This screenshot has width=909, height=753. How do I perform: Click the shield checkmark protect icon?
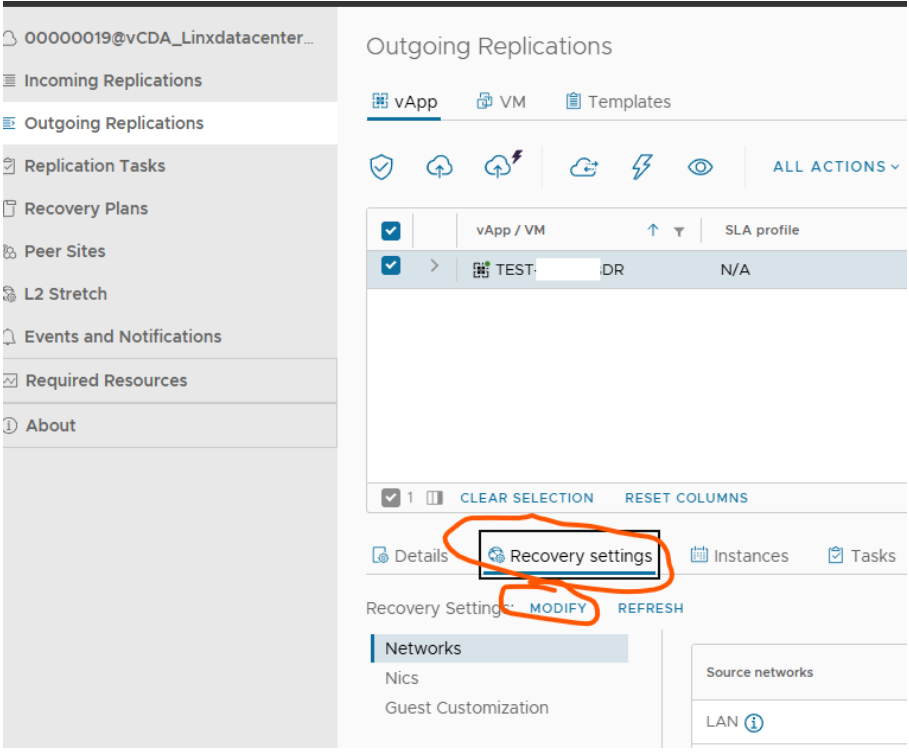pos(381,167)
